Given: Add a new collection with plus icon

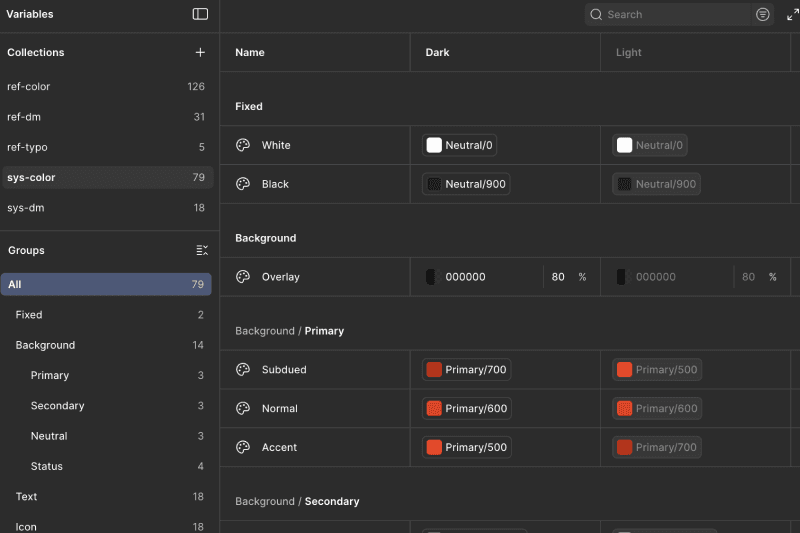Looking at the screenshot, I should pyautogui.click(x=200, y=53).
